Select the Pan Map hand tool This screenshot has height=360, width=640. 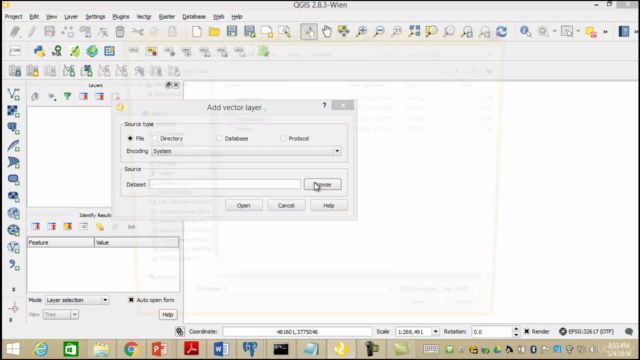click(x=327, y=31)
